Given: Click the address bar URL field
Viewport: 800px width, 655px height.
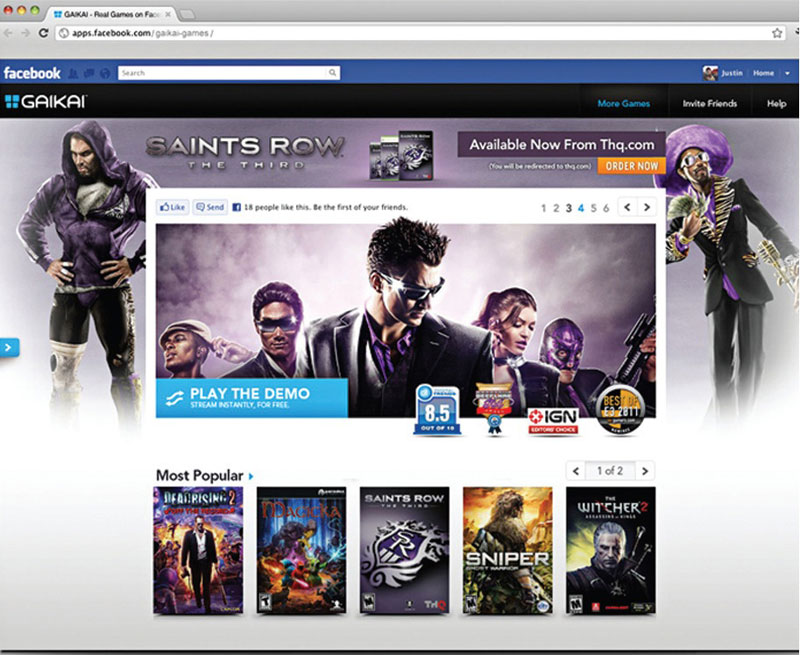Looking at the screenshot, I should tap(418, 33).
